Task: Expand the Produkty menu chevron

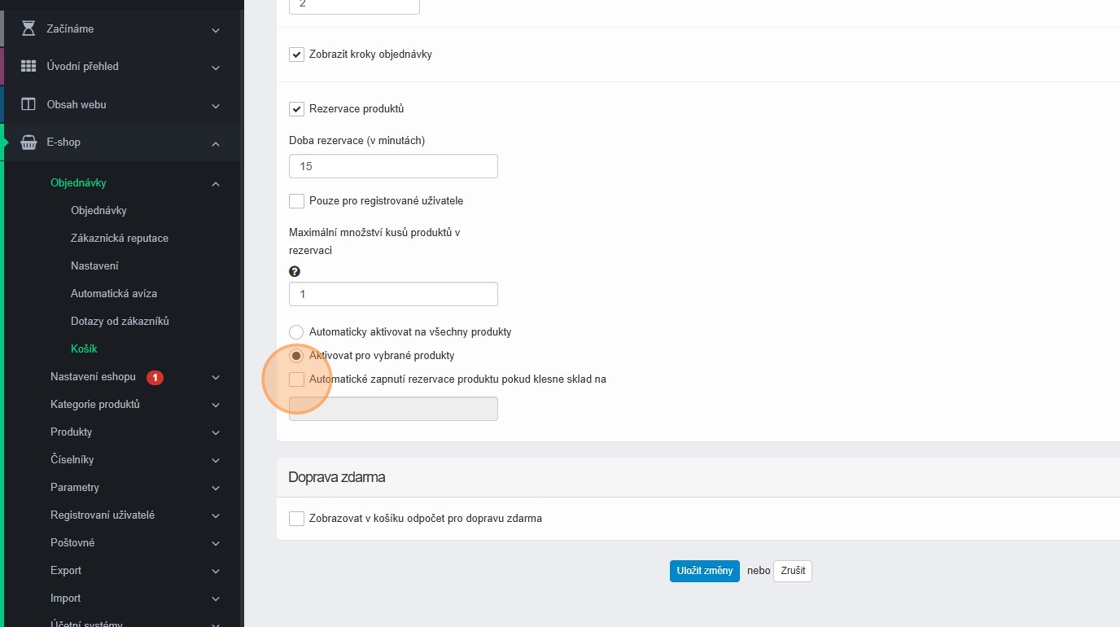Action: [215, 433]
